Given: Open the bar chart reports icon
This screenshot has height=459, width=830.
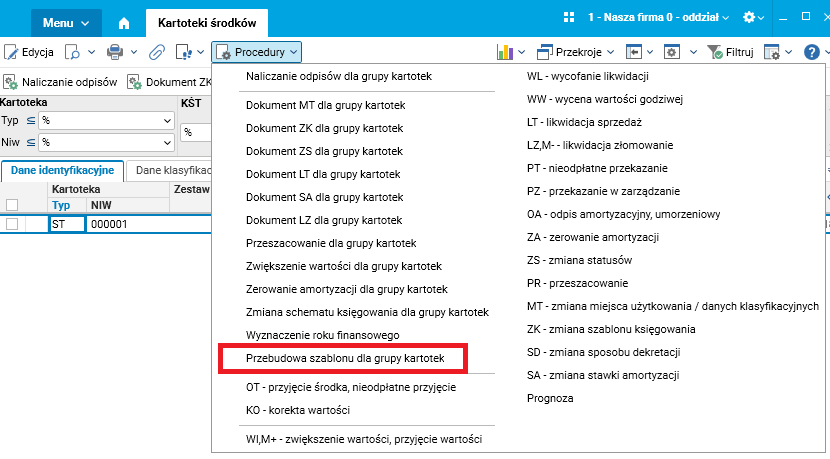Looking at the screenshot, I should click(x=505, y=52).
